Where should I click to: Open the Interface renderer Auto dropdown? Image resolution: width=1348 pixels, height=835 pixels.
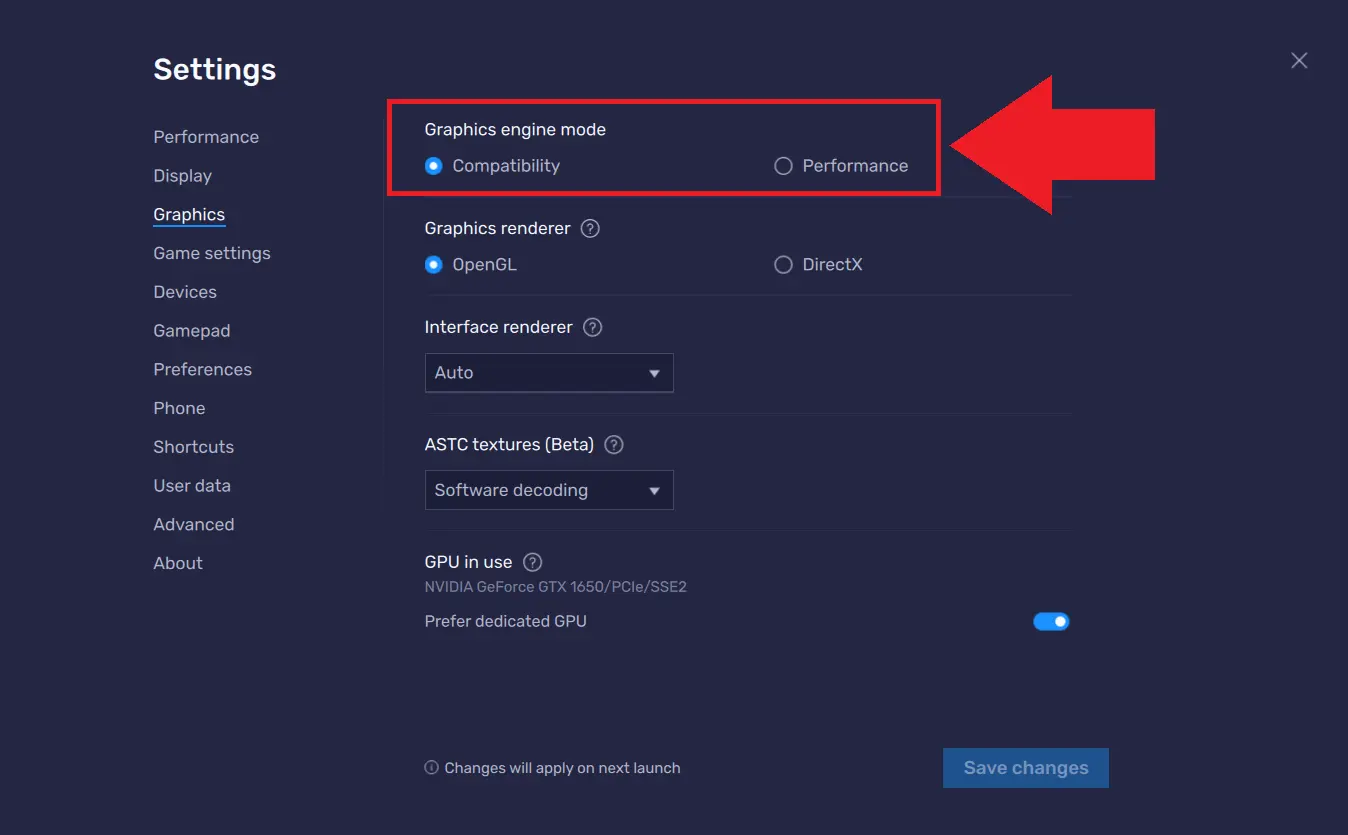[x=549, y=373]
